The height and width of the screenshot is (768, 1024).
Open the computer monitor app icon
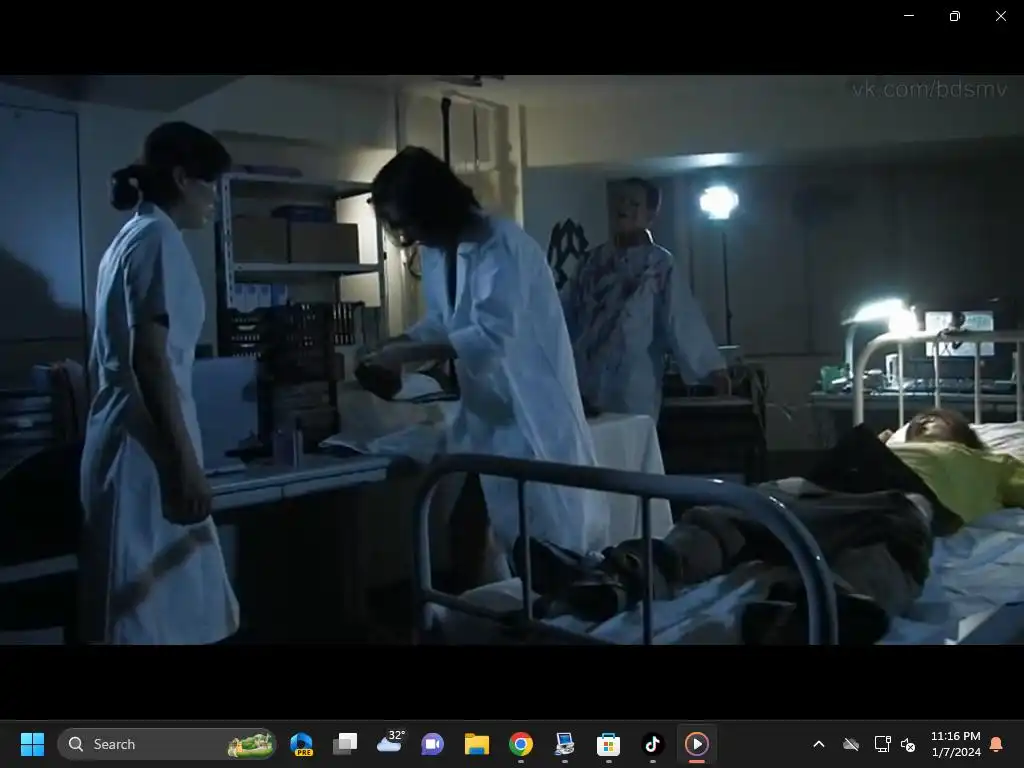pos(564,744)
